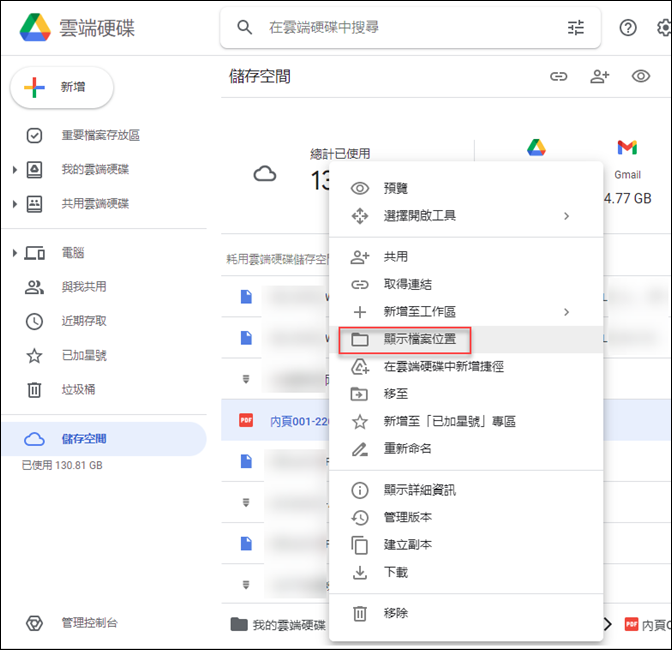Click the 我的雲端硬碟 folder icon in breadcrumb

point(239,624)
